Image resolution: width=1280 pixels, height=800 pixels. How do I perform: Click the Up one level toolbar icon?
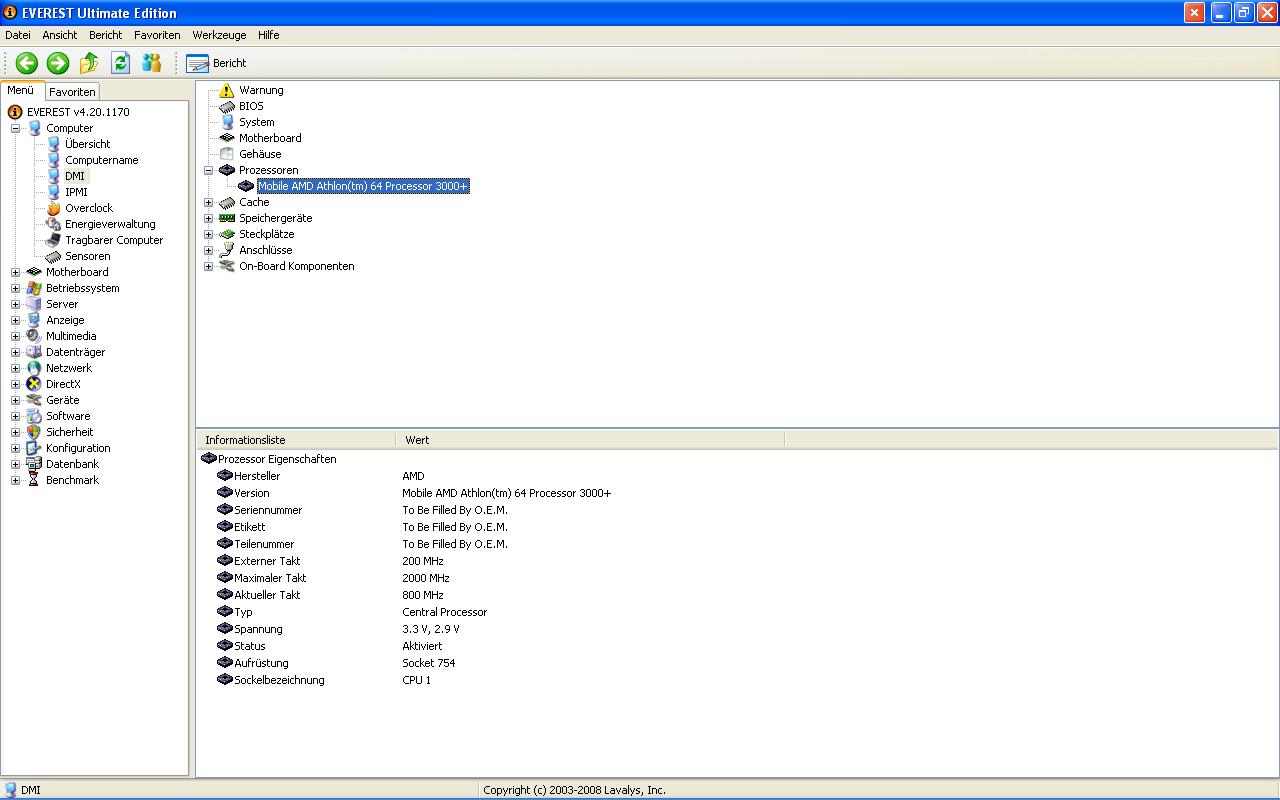(x=89, y=63)
